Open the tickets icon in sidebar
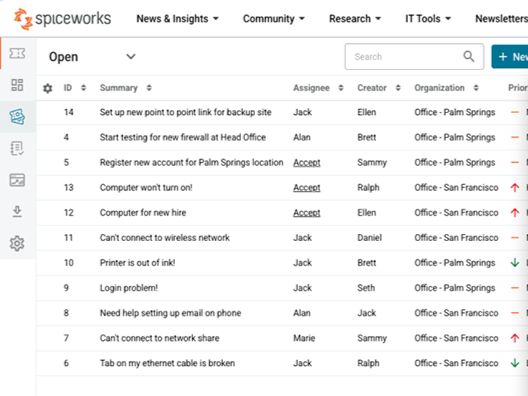The image size is (528, 396). click(17, 53)
